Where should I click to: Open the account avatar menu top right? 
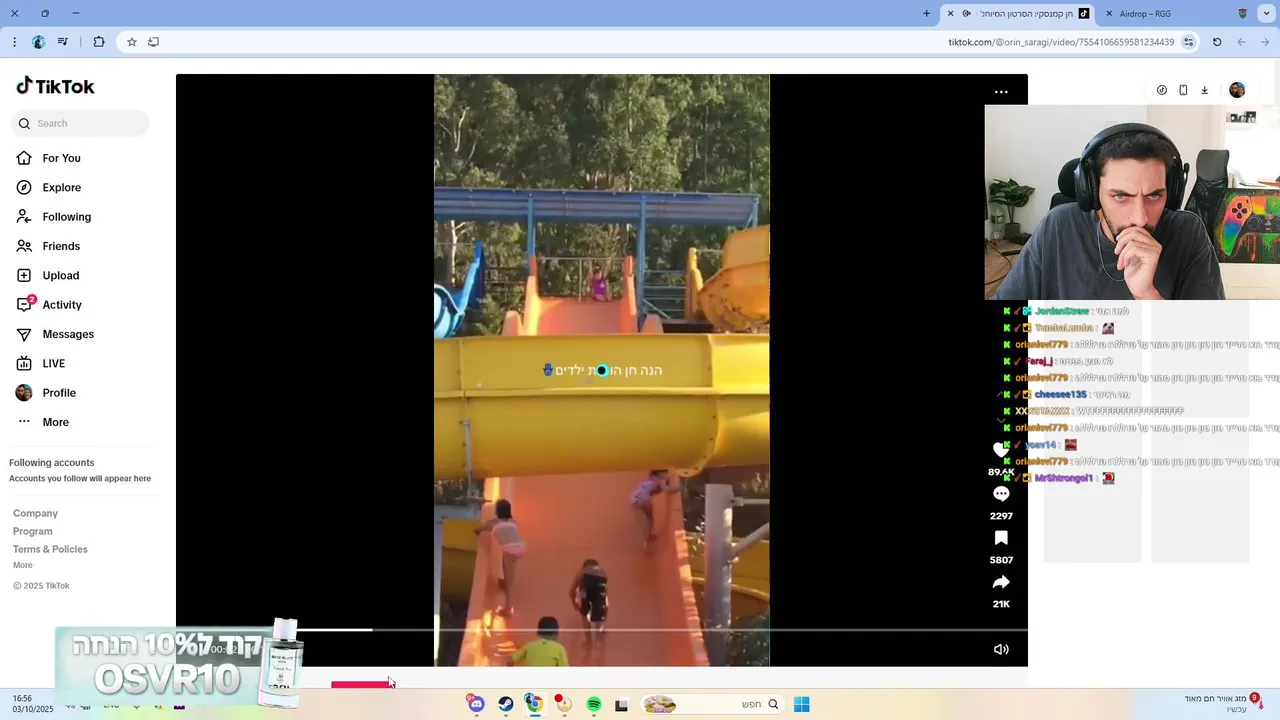(1237, 90)
